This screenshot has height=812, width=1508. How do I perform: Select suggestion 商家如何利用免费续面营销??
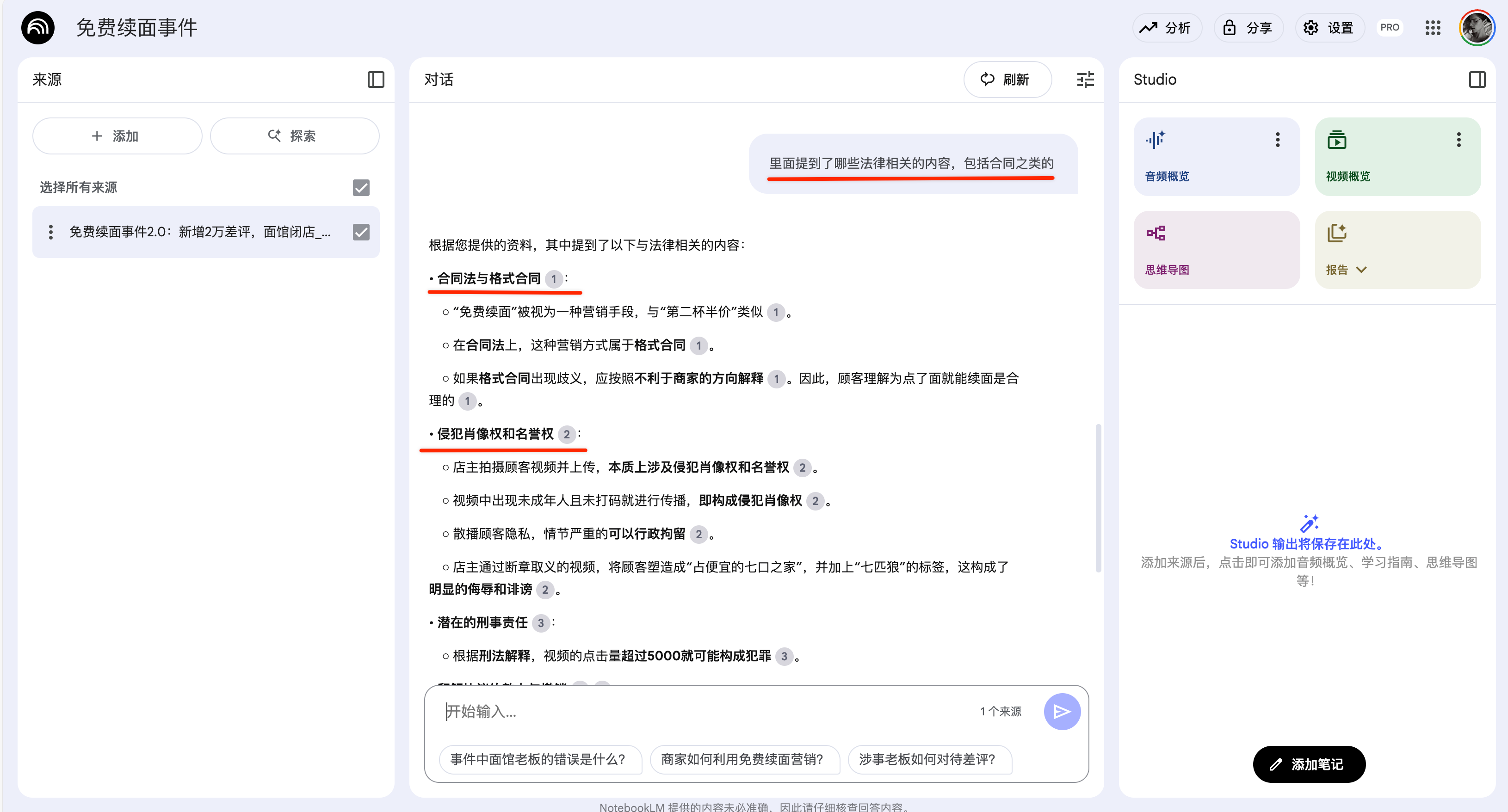[x=744, y=759]
